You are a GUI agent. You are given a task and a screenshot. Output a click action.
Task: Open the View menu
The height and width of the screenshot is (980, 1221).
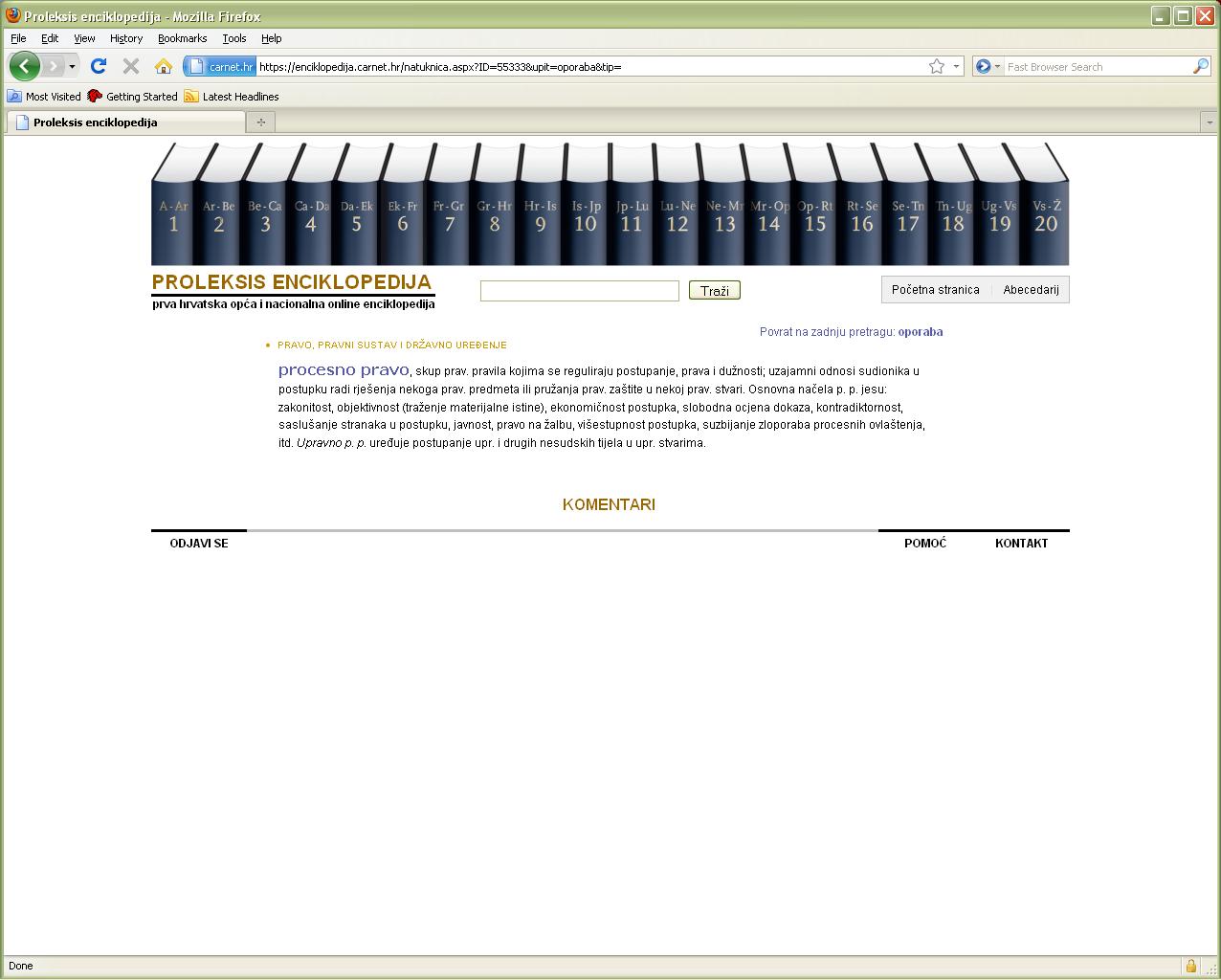pyautogui.click(x=84, y=38)
